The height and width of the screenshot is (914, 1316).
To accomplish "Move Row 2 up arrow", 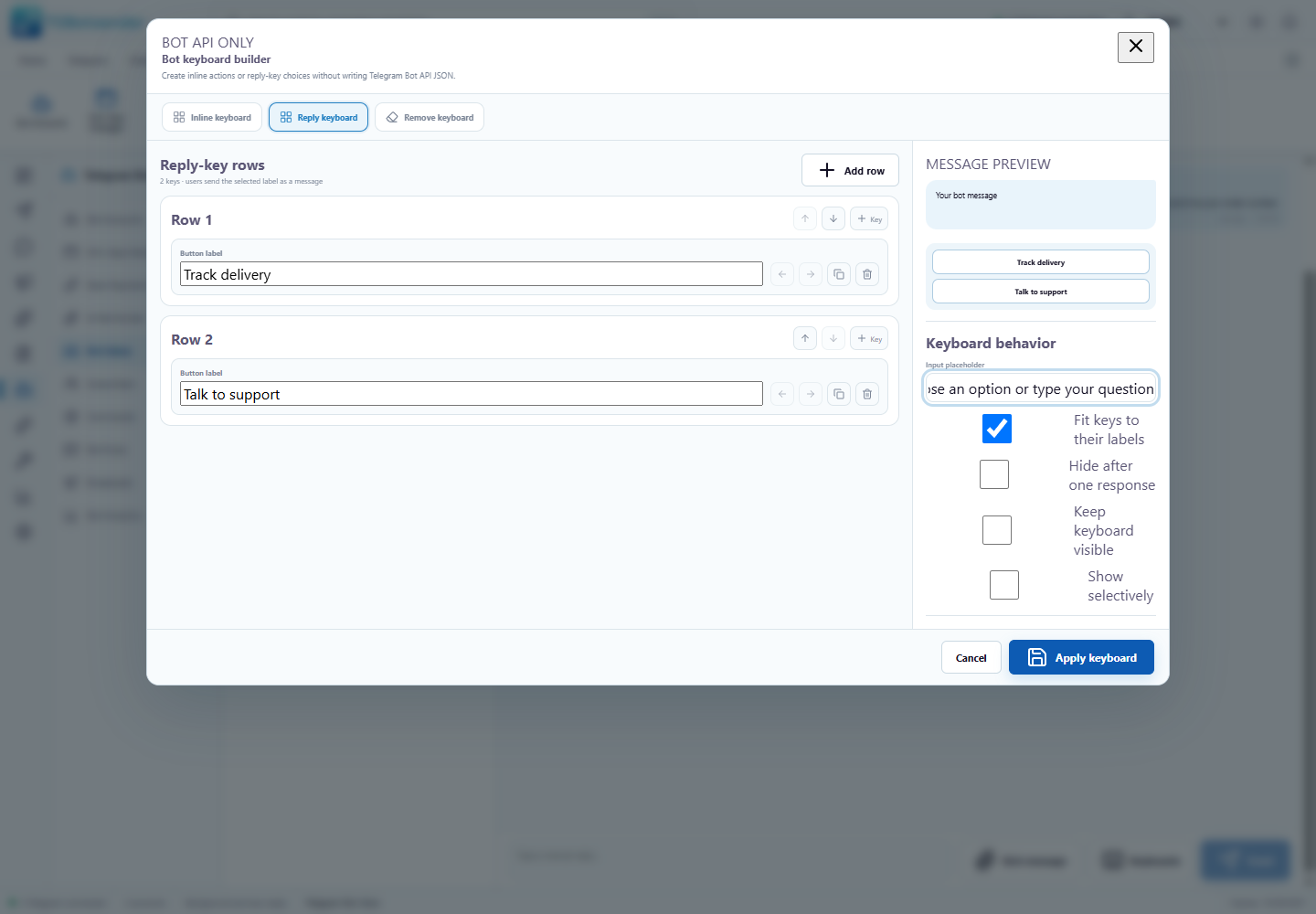I will 805,338.
